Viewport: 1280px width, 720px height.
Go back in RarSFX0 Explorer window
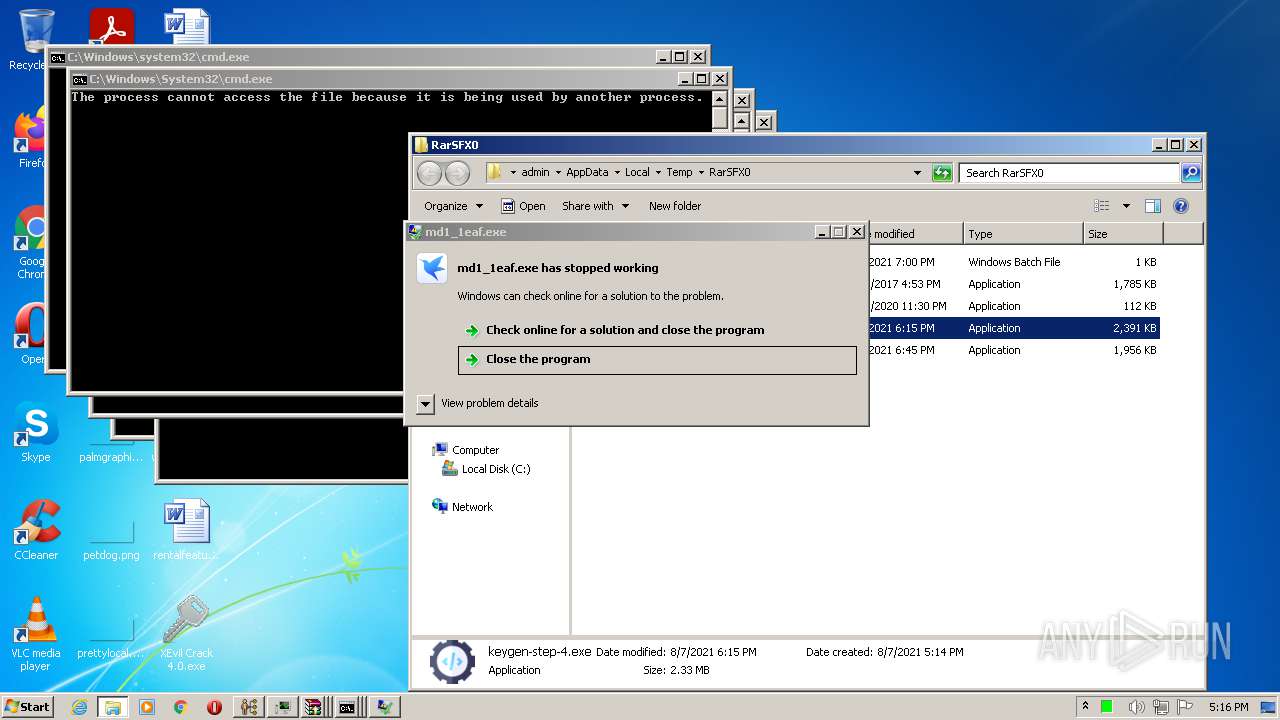point(430,173)
